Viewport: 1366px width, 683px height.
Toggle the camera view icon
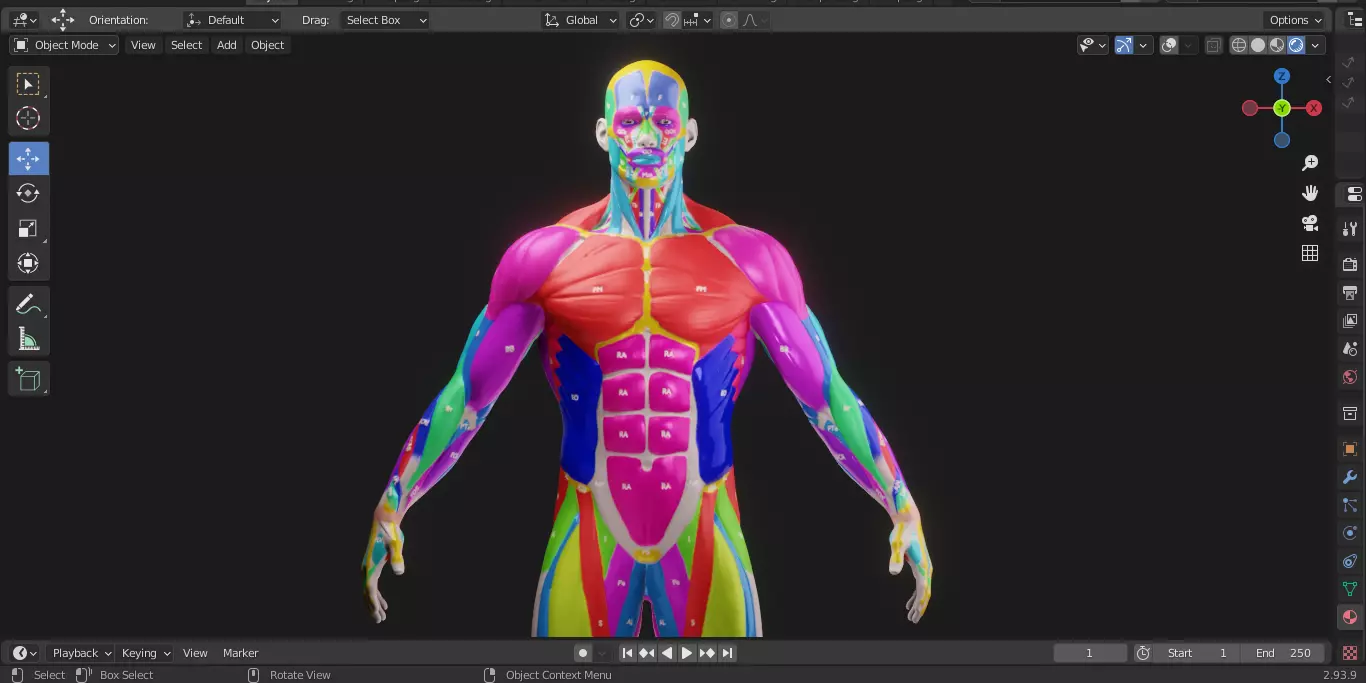coord(1310,223)
